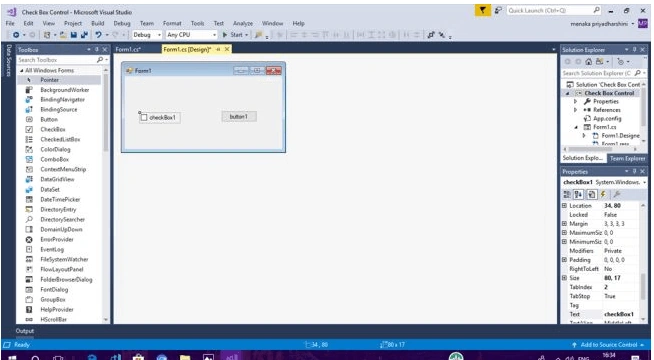
Task: Choose the GroupBox toolbox control
Action: 53,300
